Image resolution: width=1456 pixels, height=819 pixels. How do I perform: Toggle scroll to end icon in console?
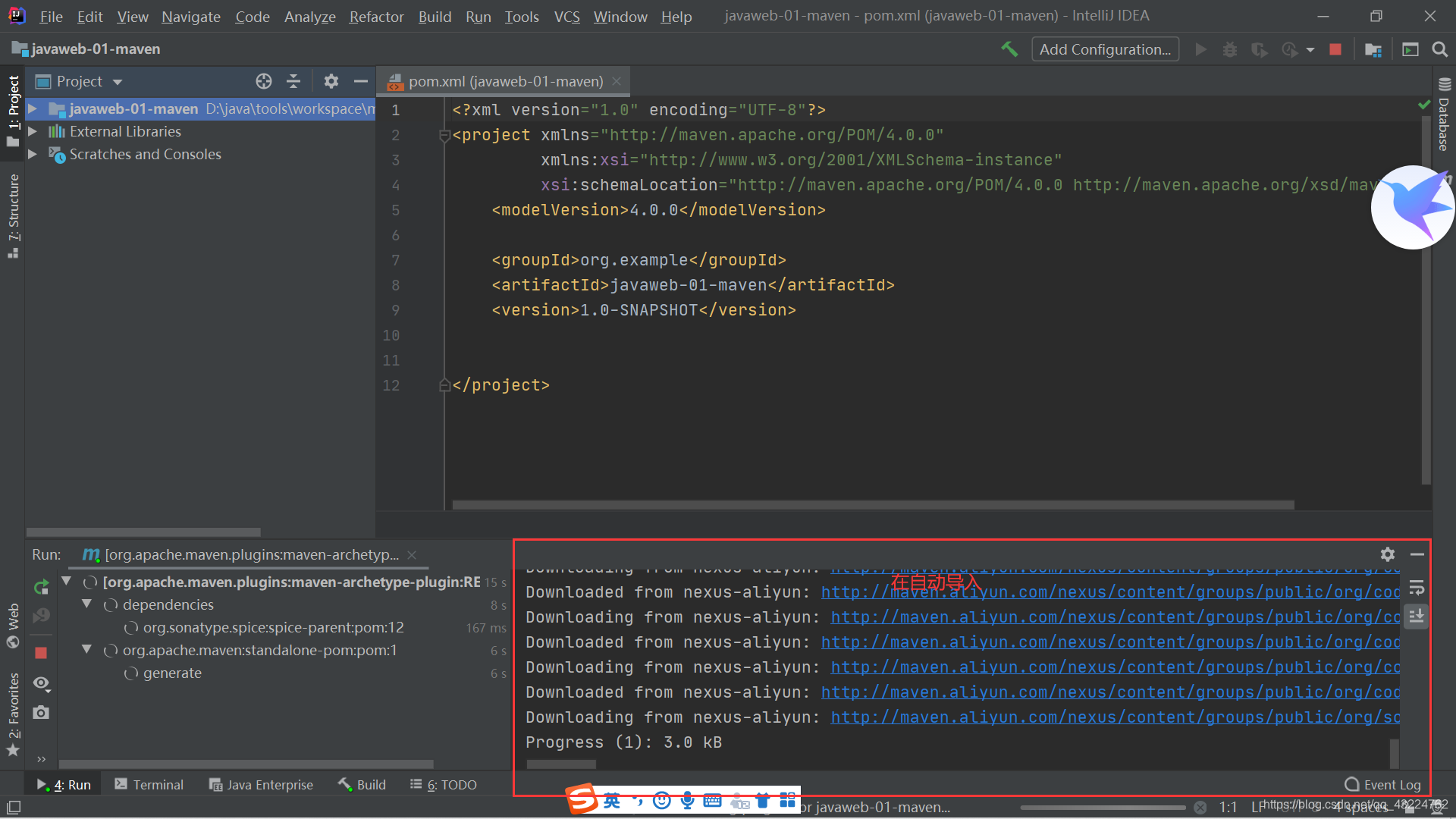point(1416,617)
